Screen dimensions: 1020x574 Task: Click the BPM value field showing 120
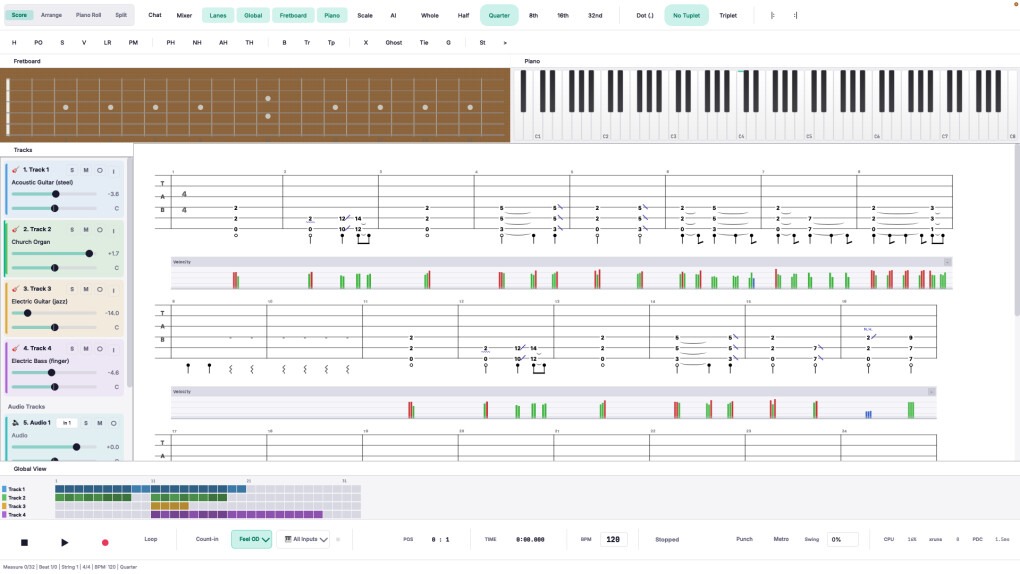[x=613, y=540]
